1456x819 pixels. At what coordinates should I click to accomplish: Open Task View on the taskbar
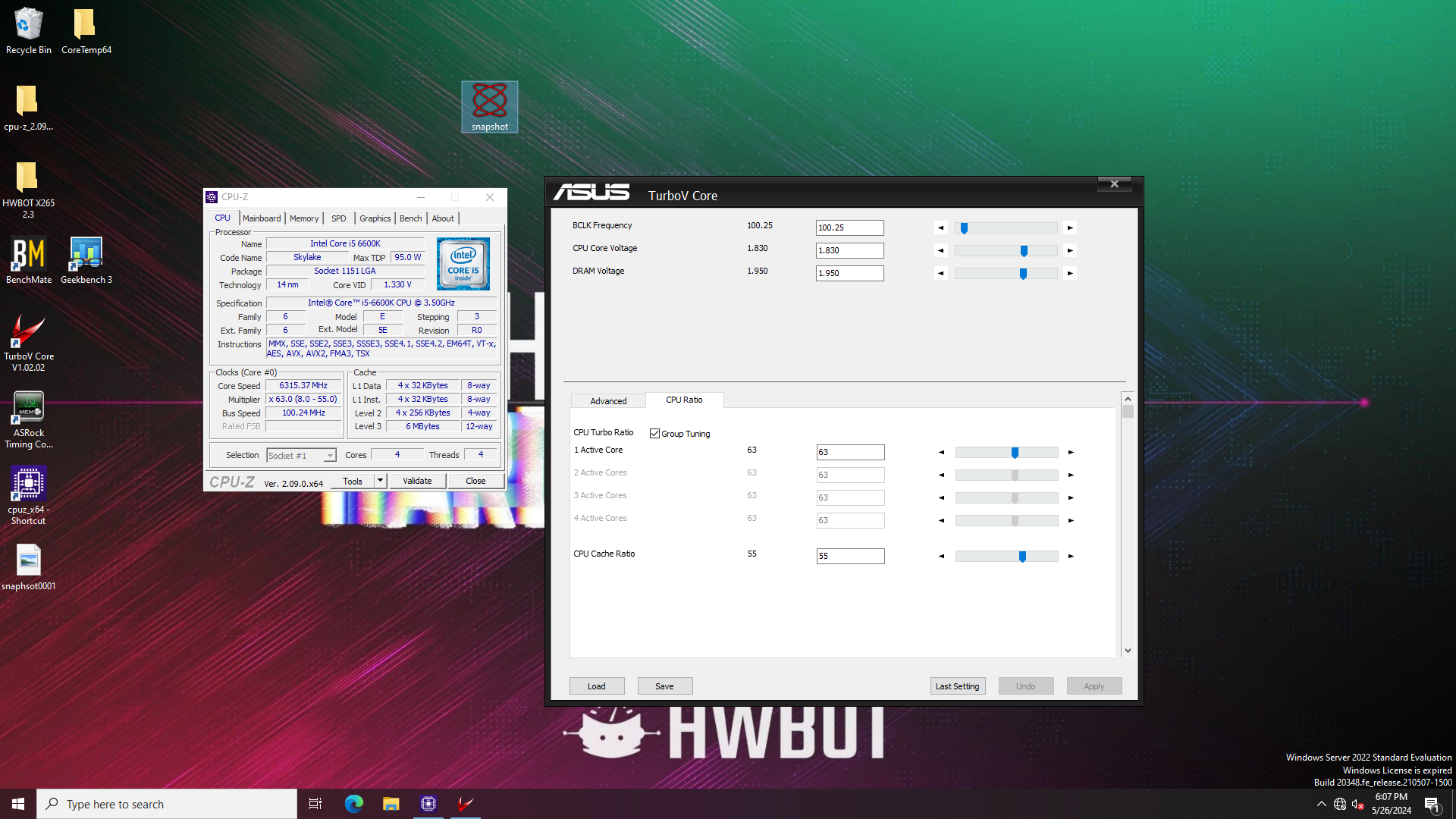click(x=315, y=804)
